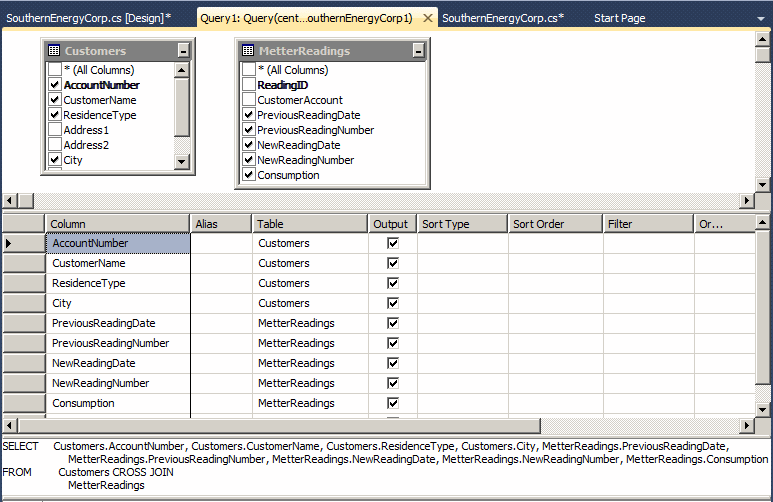The height and width of the screenshot is (502, 773).
Task: Uncheck PreviousReadingNumber in MetterReadings table
Action: click(249, 130)
